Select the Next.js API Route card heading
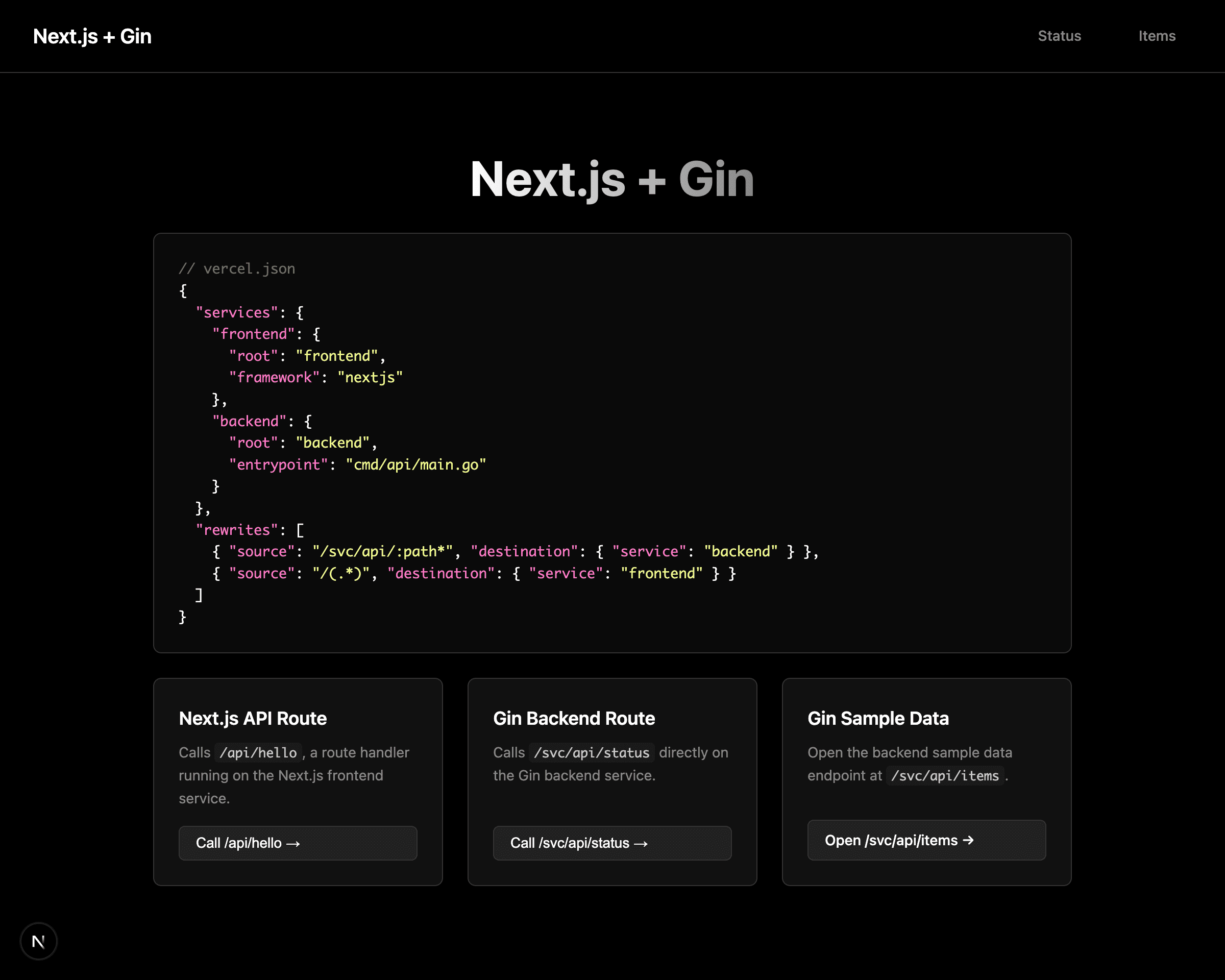This screenshot has height=980, width=1225. (253, 719)
